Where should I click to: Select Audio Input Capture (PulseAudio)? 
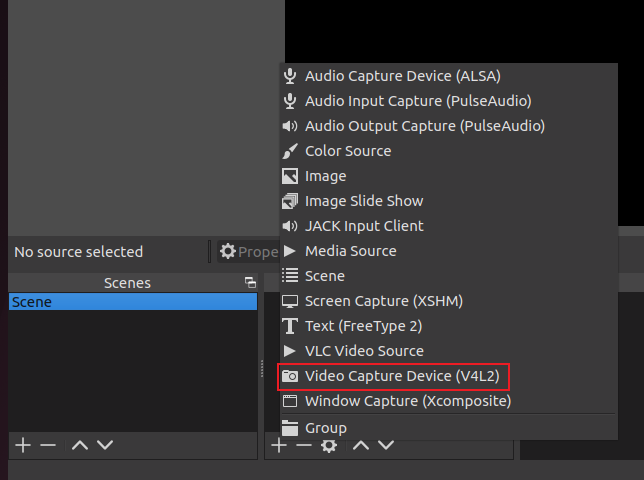(x=418, y=101)
